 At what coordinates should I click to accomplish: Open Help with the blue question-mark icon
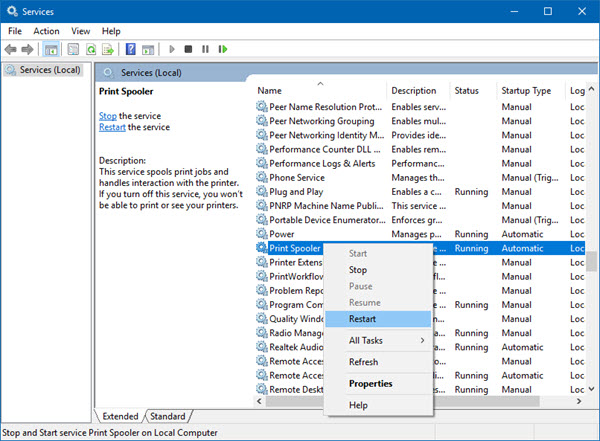(x=130, y=49)
